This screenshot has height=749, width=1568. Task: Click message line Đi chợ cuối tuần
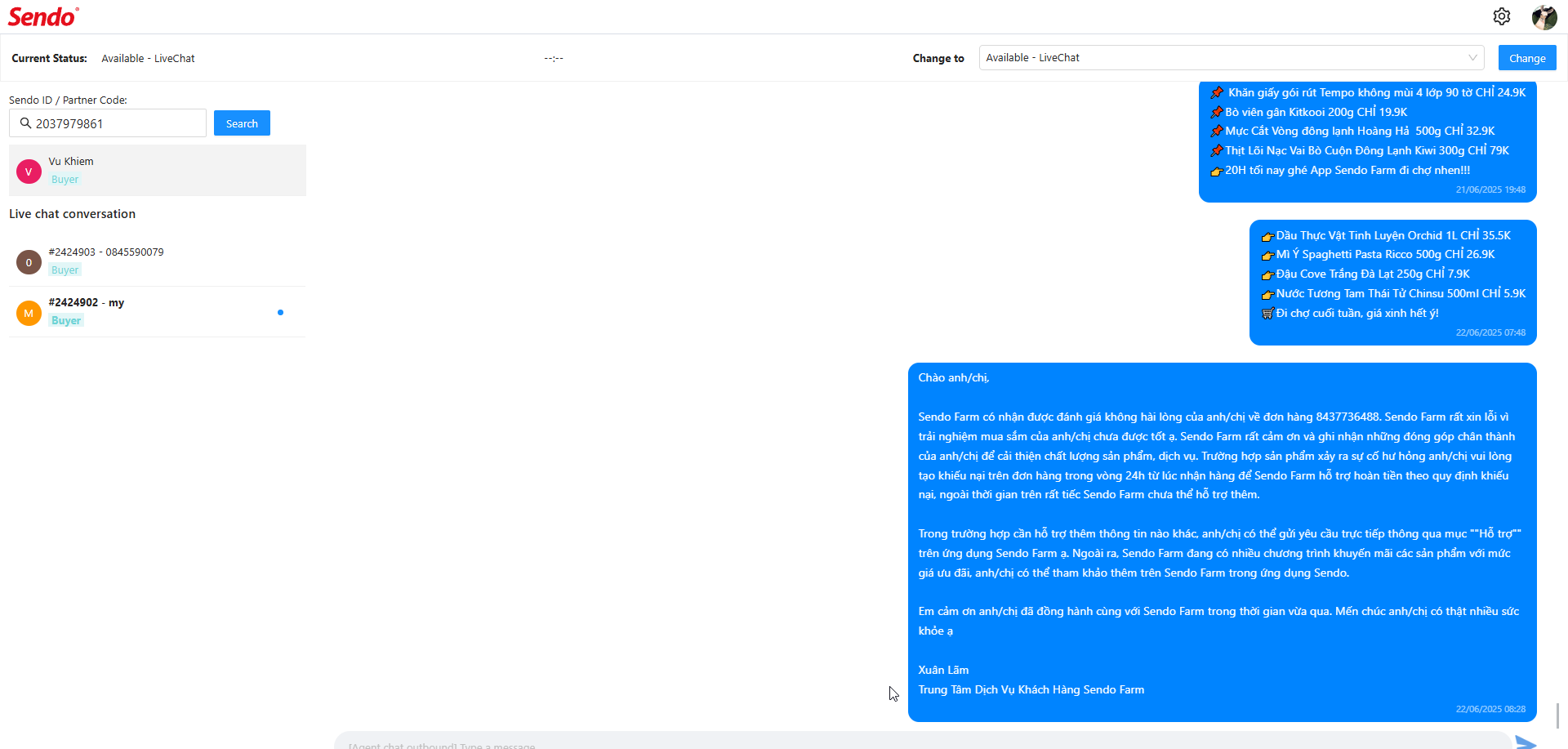tap(1350, 313)
